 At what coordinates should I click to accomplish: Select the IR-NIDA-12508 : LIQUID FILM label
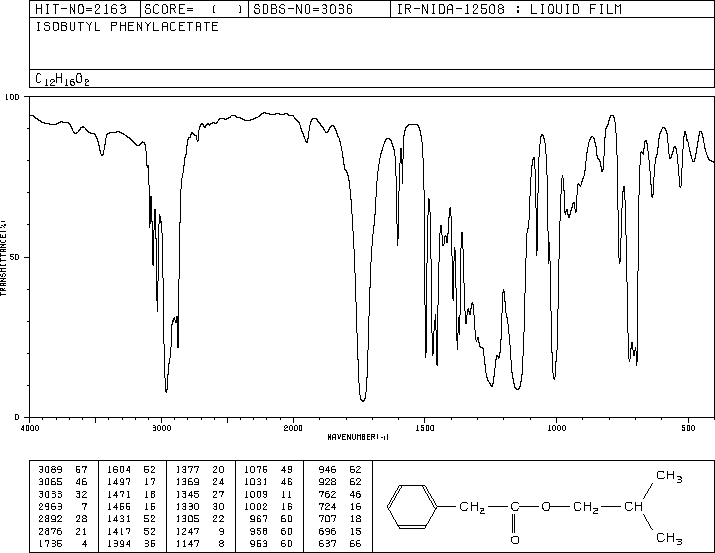point(509,10)
